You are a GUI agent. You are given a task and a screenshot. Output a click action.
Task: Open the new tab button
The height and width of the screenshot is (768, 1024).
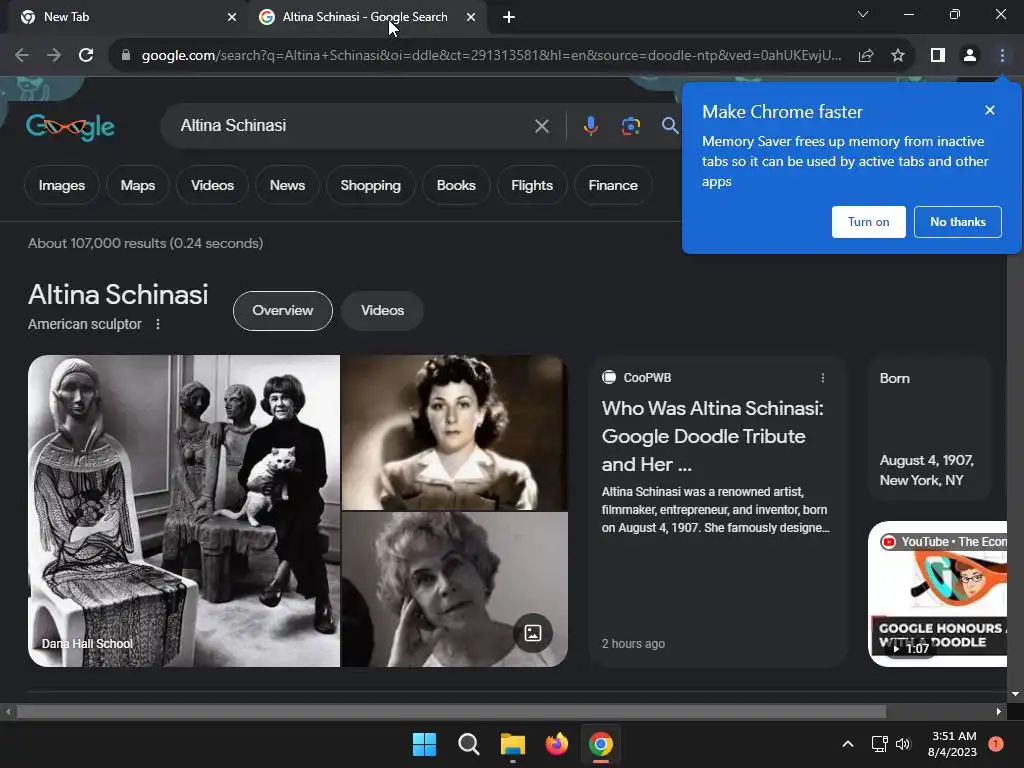click(509, 17)
